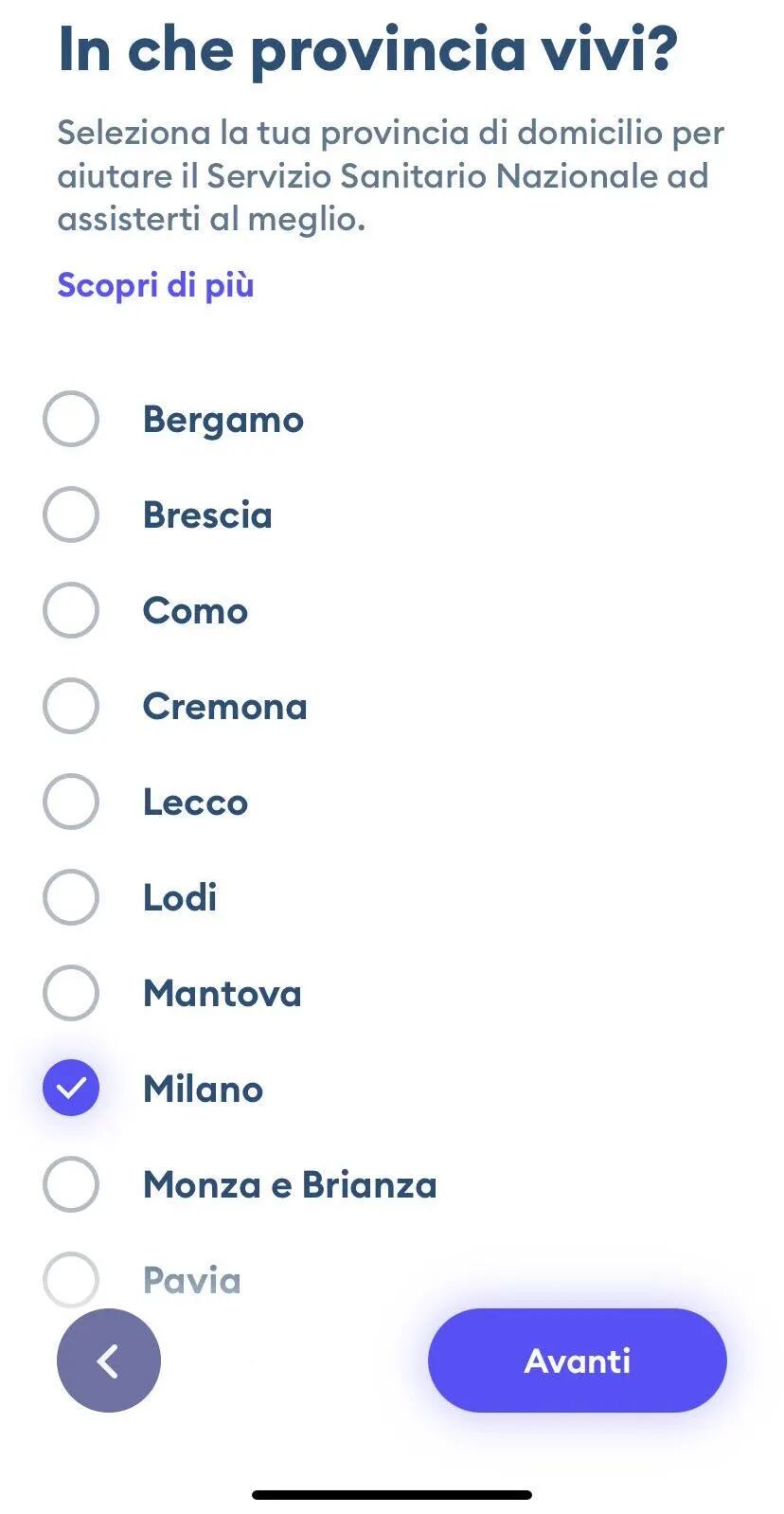Select the Cremona radio button
784x1514 pixels.
click(x=71, y=706)
